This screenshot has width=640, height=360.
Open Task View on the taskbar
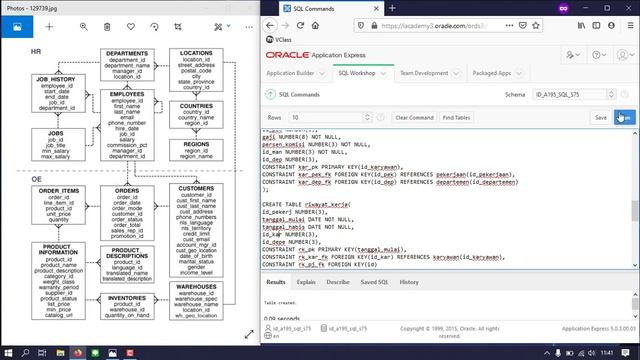(42, 353)
